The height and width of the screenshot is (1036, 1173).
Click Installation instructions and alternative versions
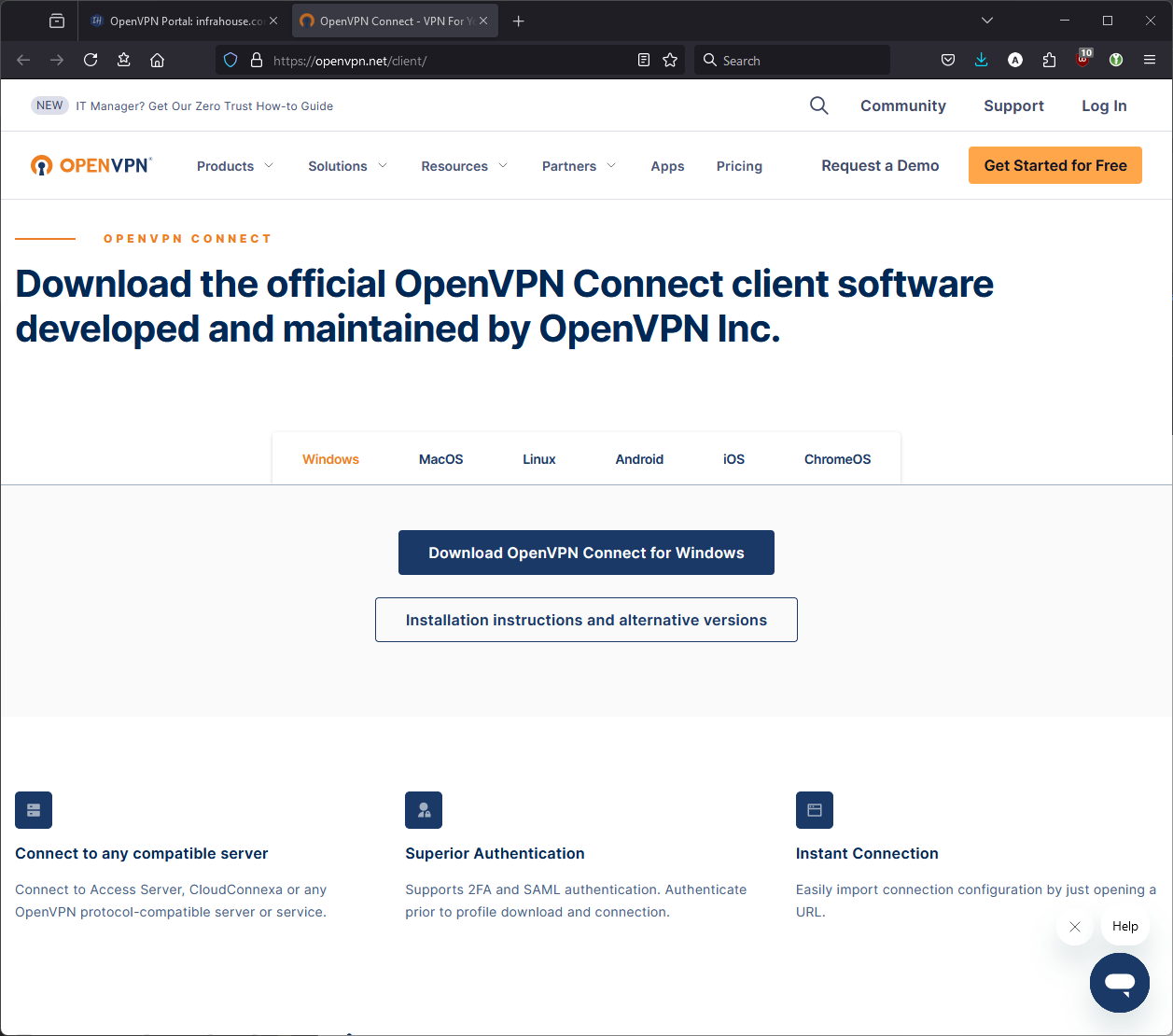tap(586, 620)
